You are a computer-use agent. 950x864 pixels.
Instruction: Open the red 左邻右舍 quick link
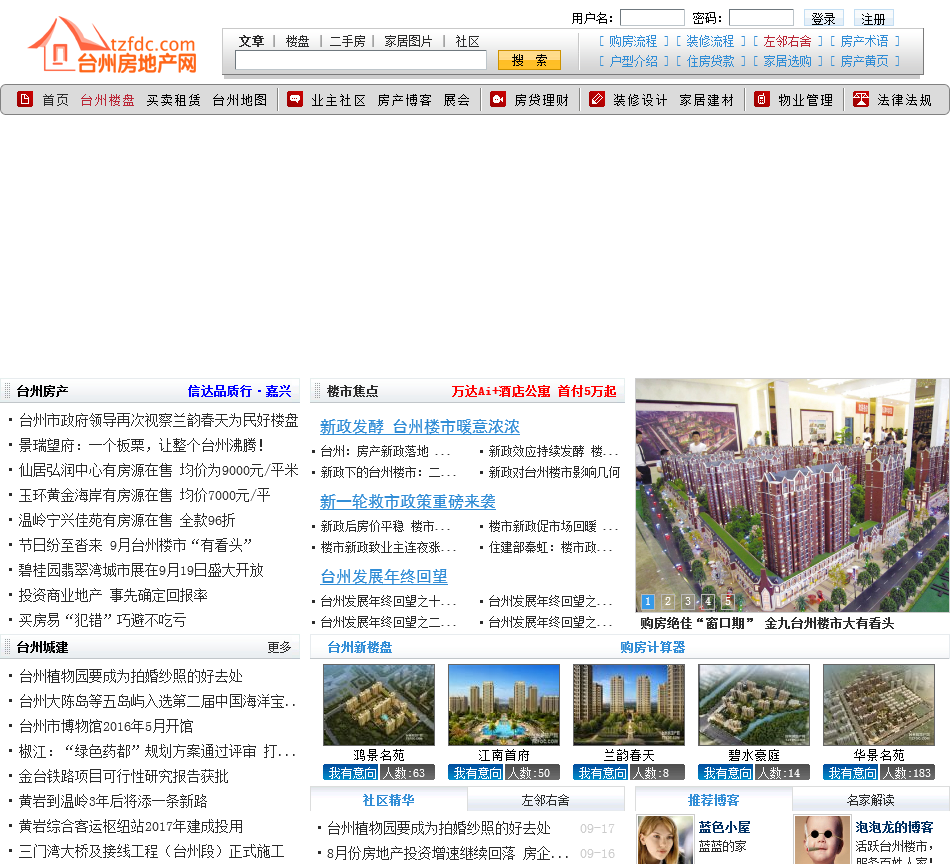pyautogui.click(x=787, y=41)
